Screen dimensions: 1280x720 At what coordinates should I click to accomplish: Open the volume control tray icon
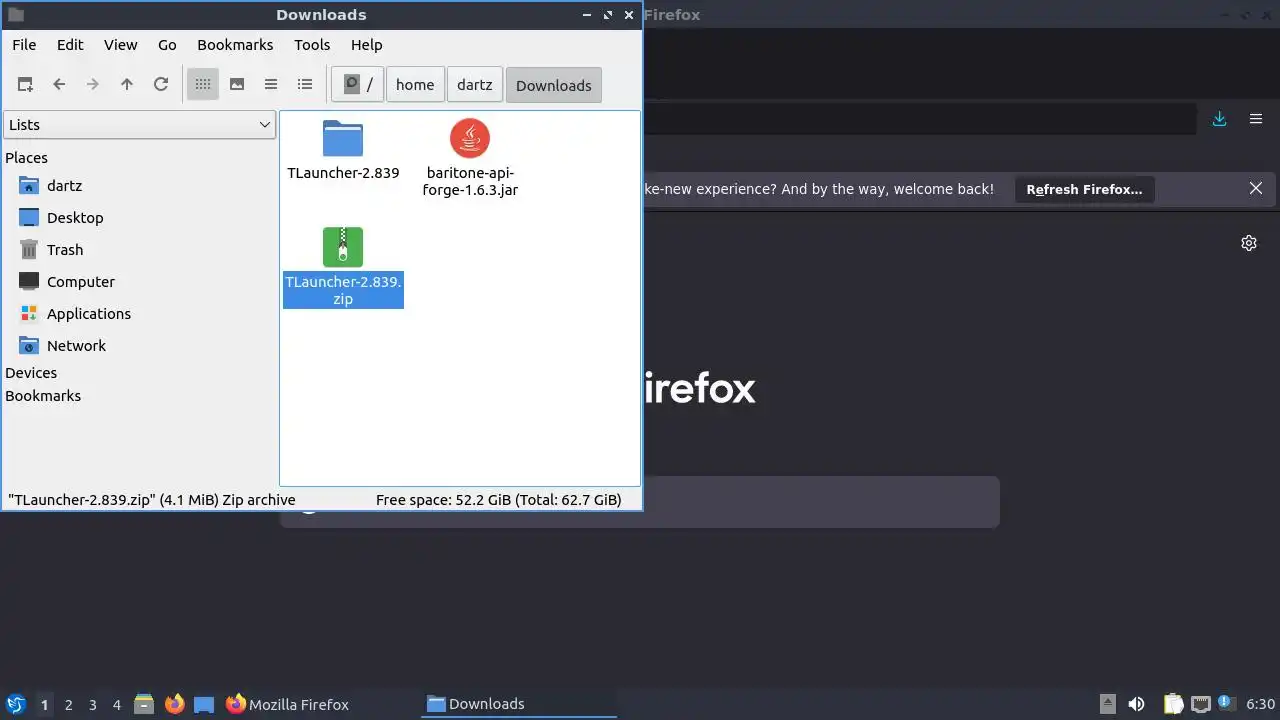coord(1136,704)
